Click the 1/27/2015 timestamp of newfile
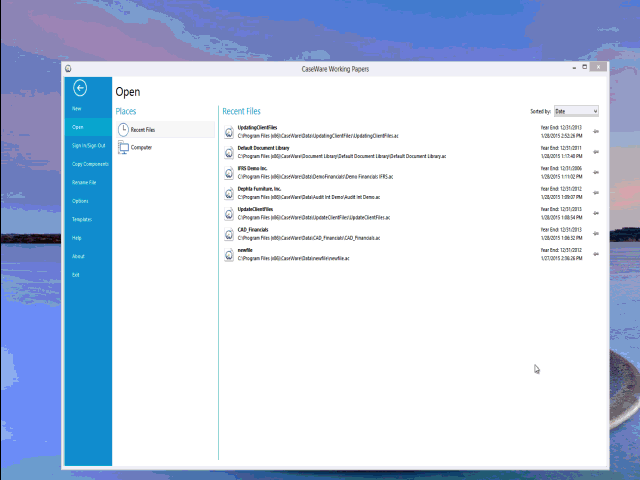Screen dimensions: 640x480 point(562,258)
